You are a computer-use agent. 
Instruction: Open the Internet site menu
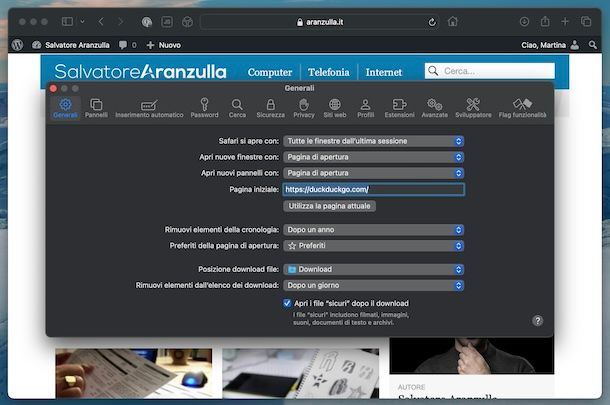pyautogui.click(x=384, y=72)
